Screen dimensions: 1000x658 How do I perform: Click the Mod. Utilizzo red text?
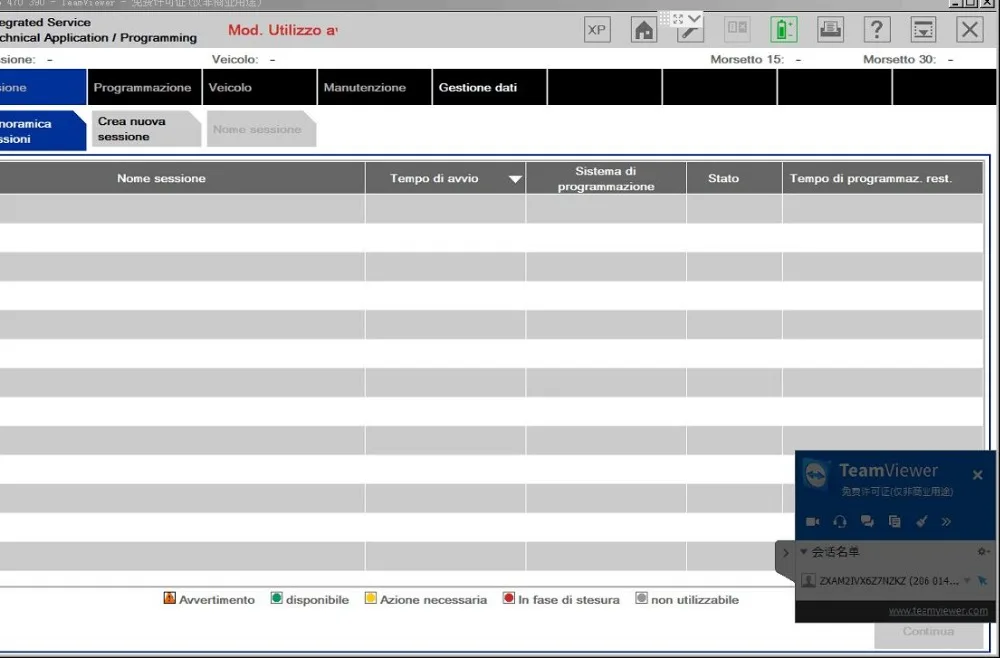283,30
